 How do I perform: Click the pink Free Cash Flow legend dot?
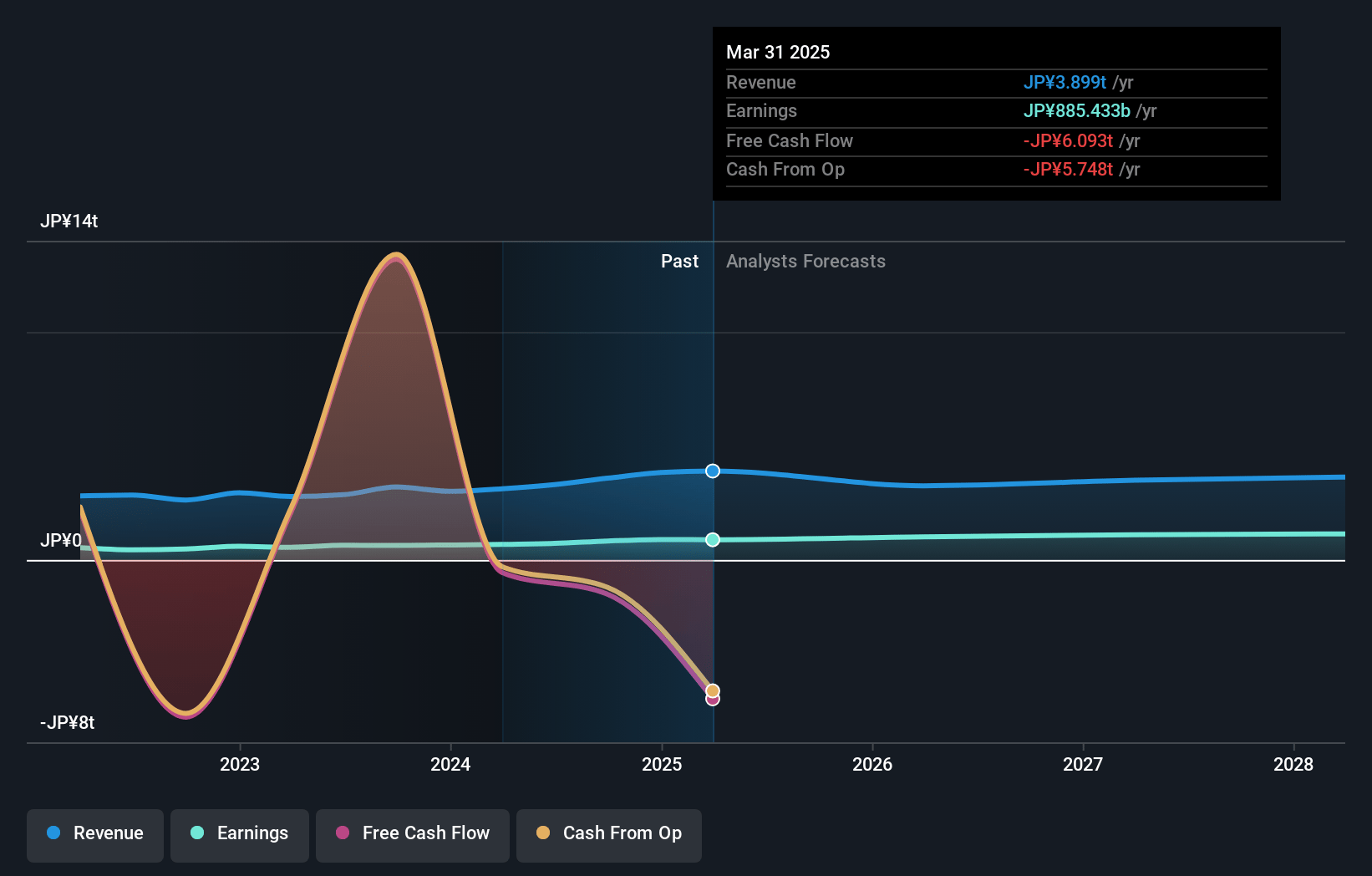pyautogui.click(x=343, y=833)
